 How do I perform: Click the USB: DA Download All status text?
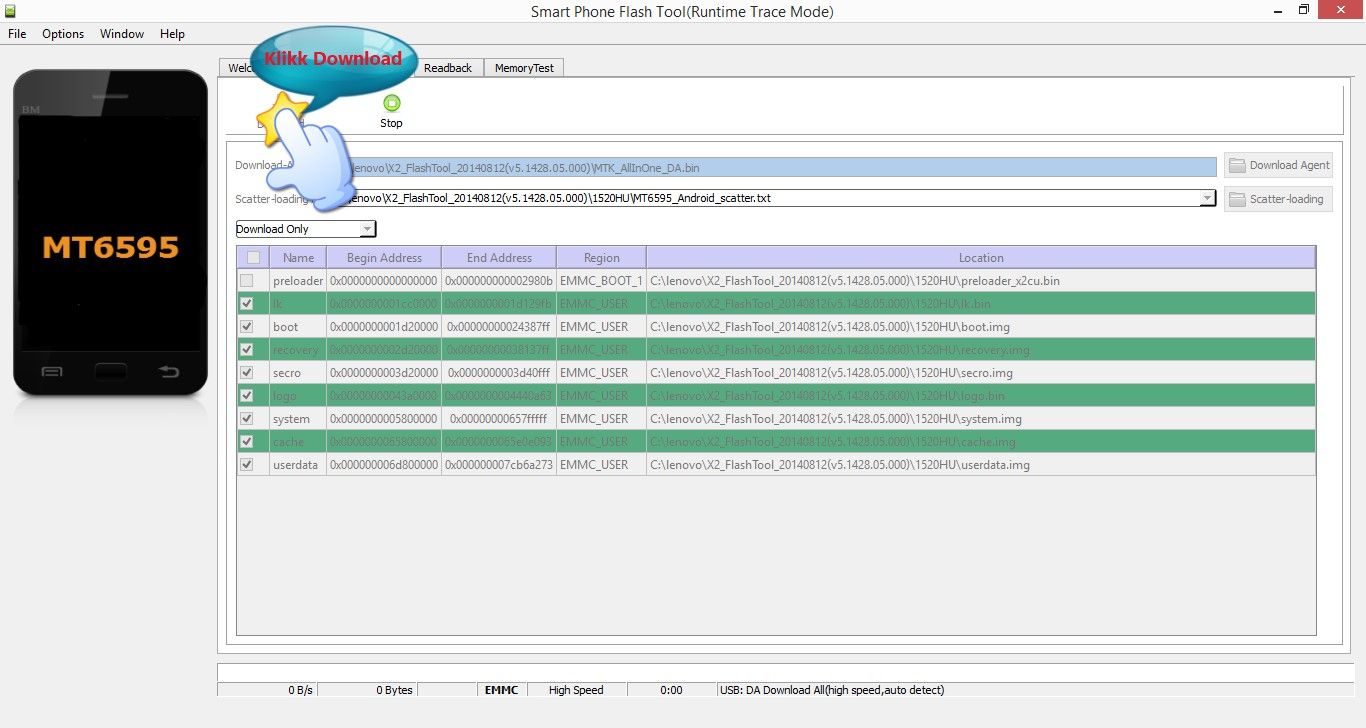pyautogui.click(x=831, y=690)
